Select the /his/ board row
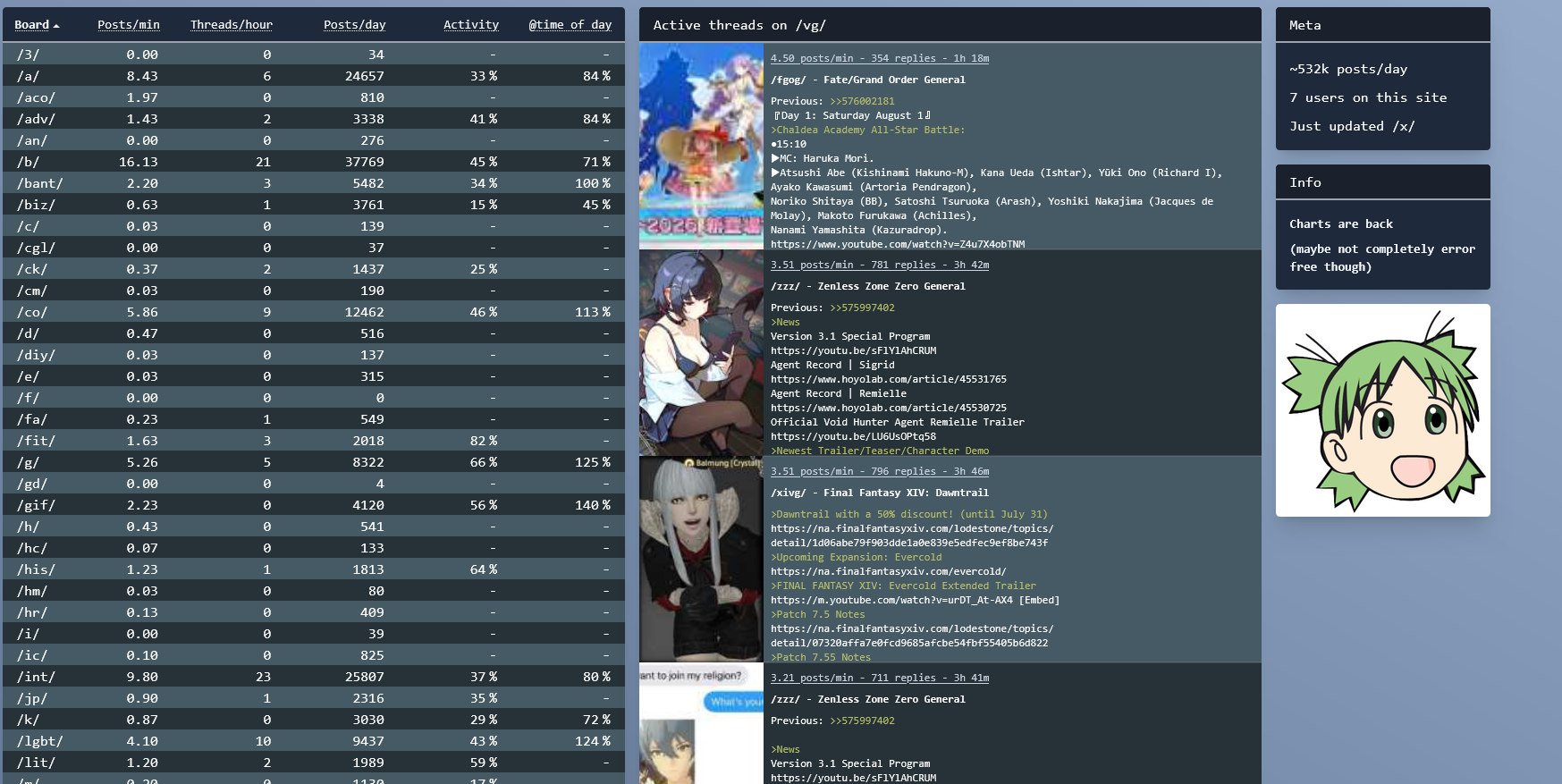 (314, 569)
